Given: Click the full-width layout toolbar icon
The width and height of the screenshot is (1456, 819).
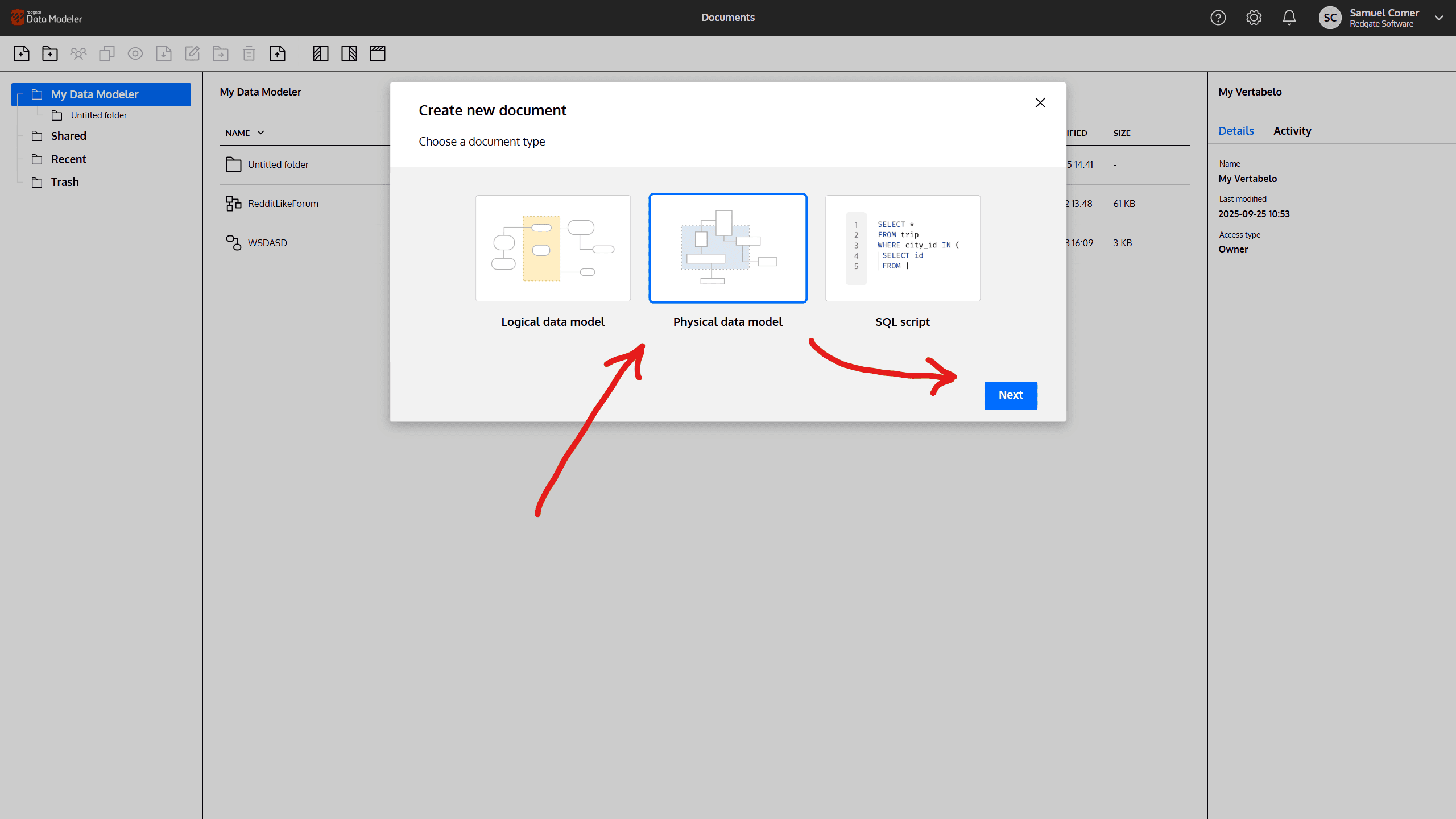Looking at the screenshot, I should [x=378, y=53].
